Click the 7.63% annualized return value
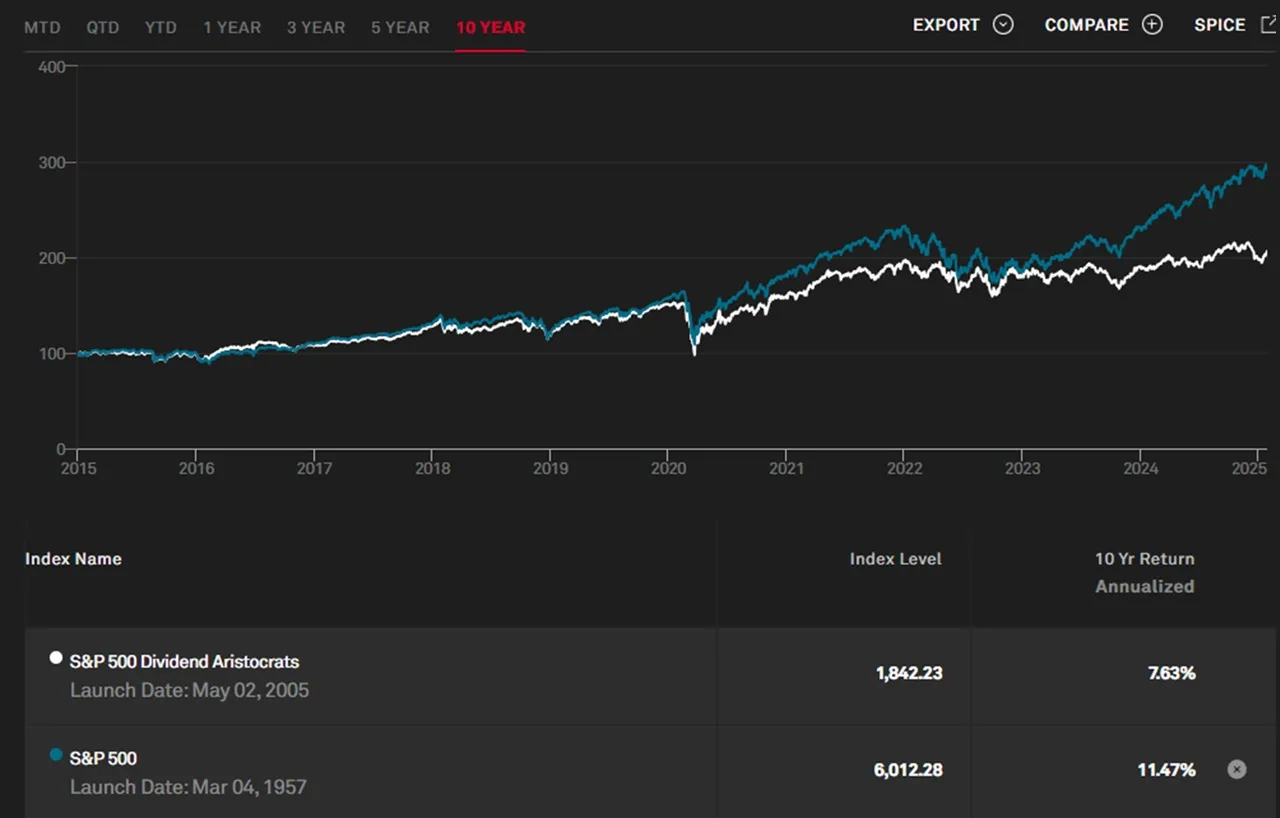This screenshot has height=818, width=1280. pos(1171,673)
